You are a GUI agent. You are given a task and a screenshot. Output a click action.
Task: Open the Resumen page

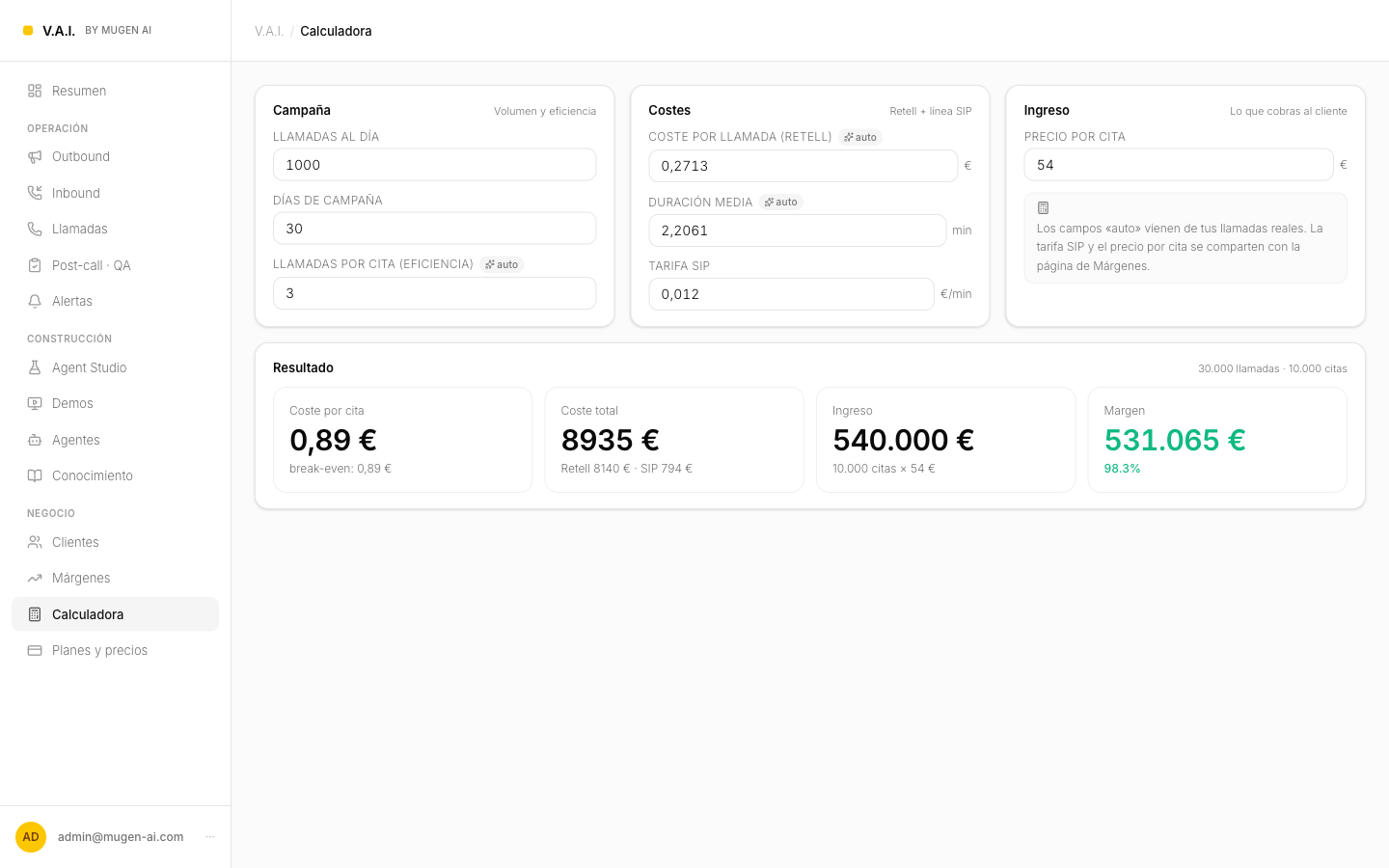coord(115,91)
